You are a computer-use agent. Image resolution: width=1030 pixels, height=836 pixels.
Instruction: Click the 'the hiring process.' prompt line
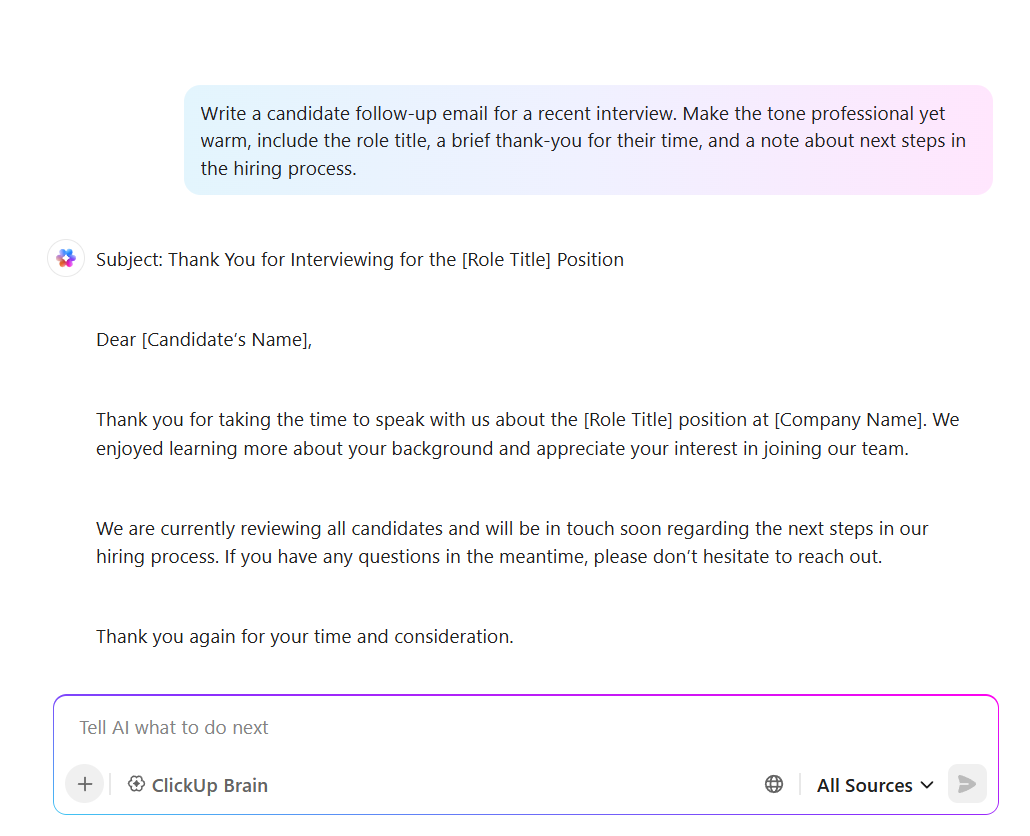[278, 169]
